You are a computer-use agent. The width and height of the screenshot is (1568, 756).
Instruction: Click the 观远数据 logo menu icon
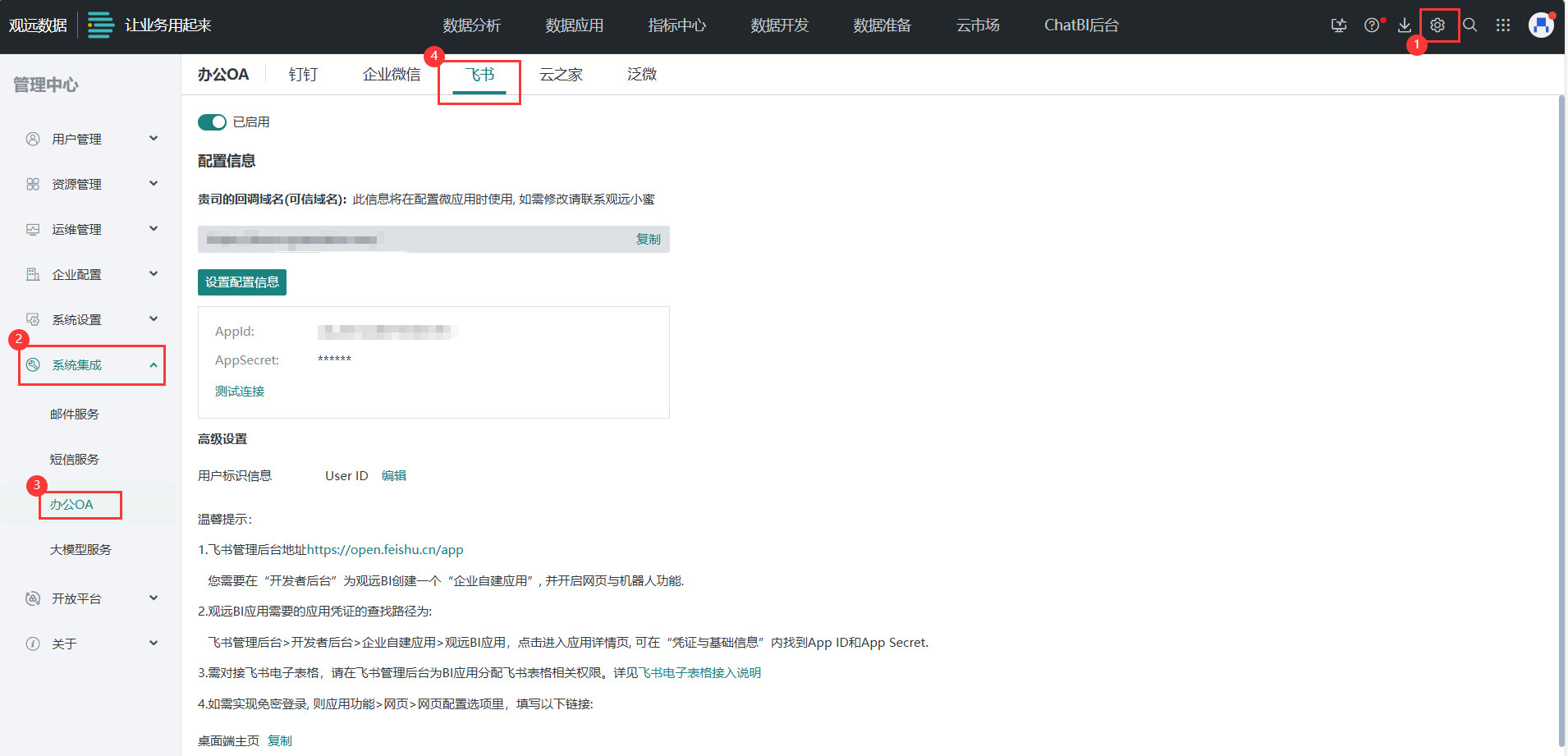(x=100, y=25)
